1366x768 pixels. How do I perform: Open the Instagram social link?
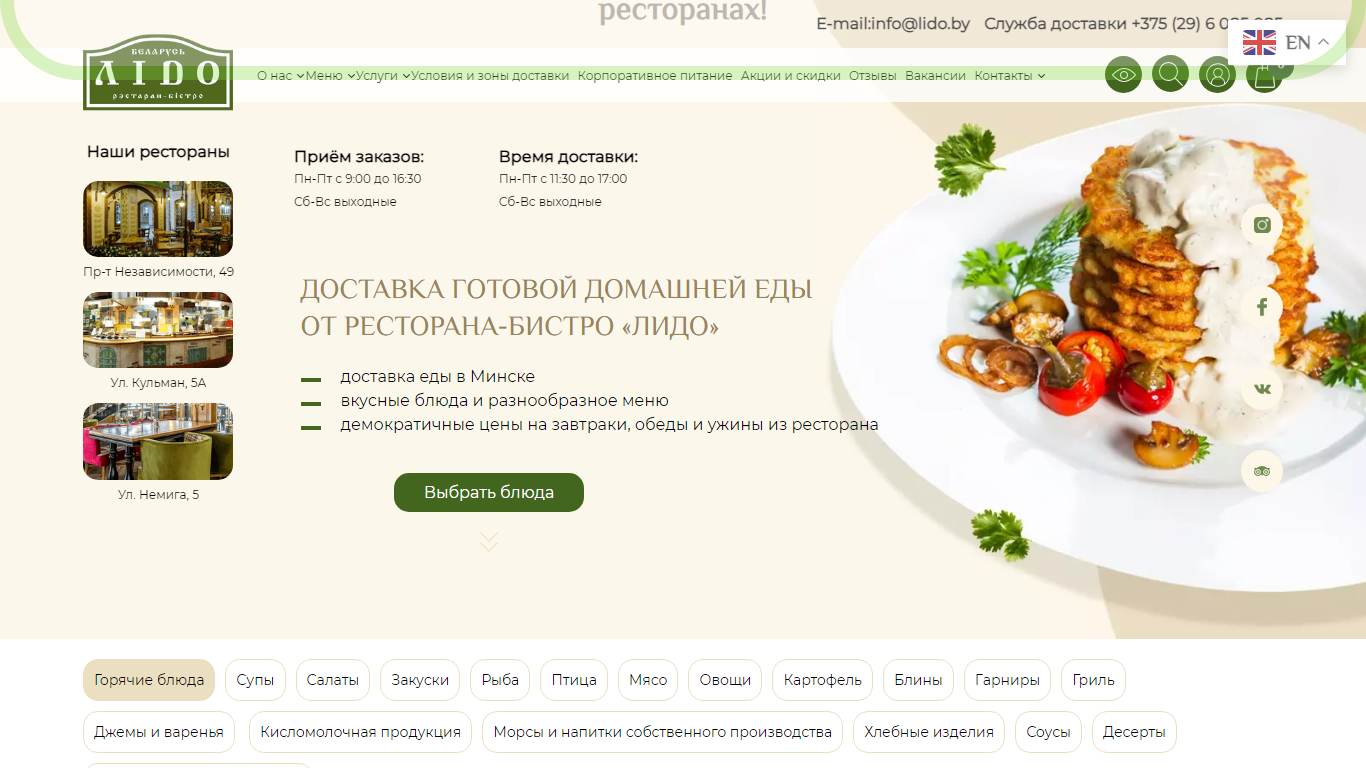click(x=1262, y=225)
